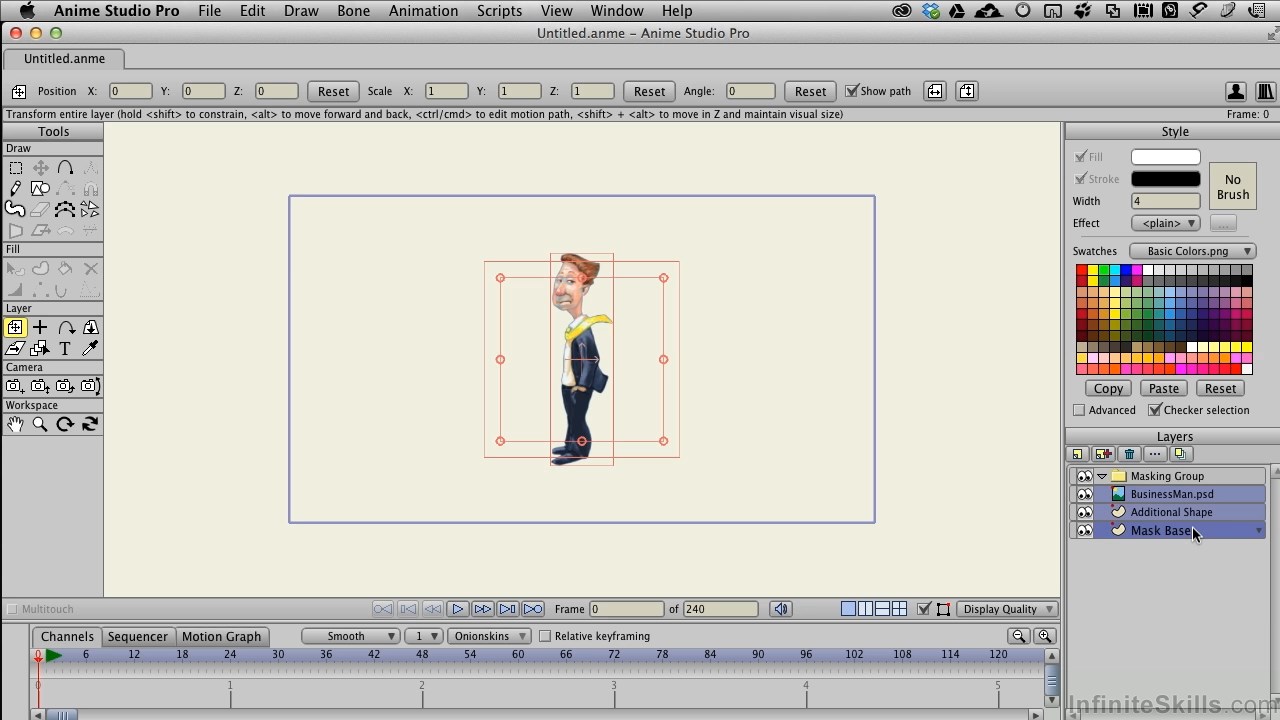
Task: Collapse the Masking Group layer
Action: click(1101, 476)
